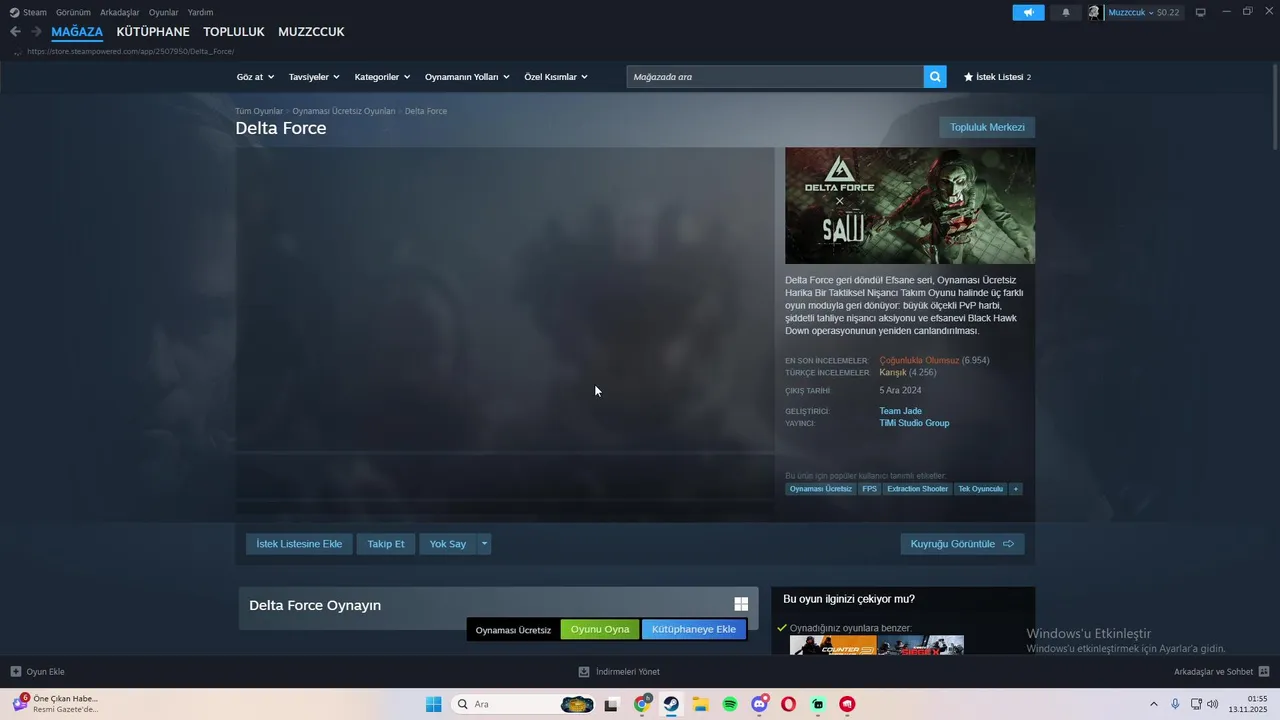The height and width of the screenshot is (720, 1280).
Task: Click the volume speaker icon in tray
Action: point(1213,704)
